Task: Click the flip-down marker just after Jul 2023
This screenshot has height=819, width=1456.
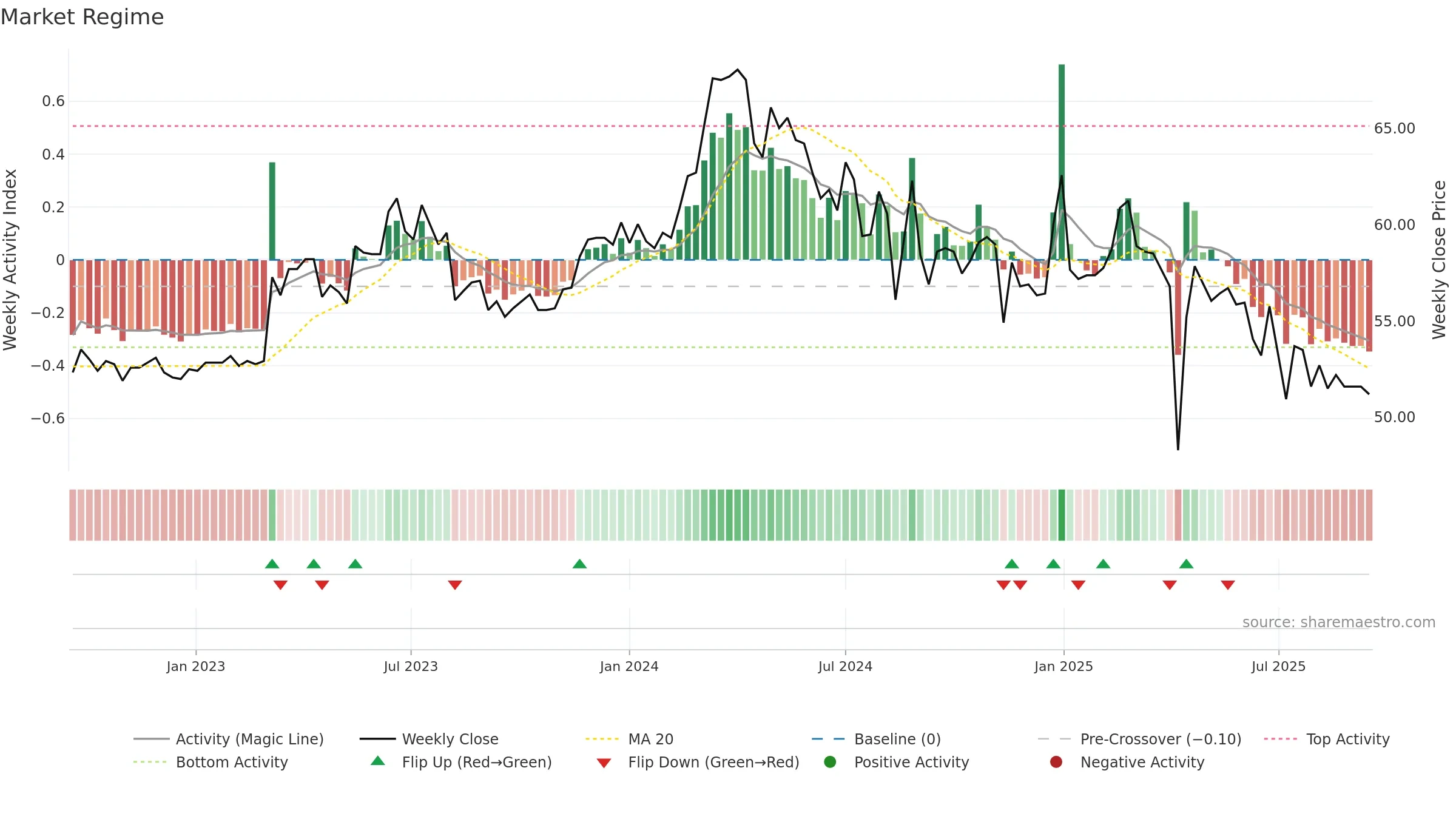Action: (455, 585)
